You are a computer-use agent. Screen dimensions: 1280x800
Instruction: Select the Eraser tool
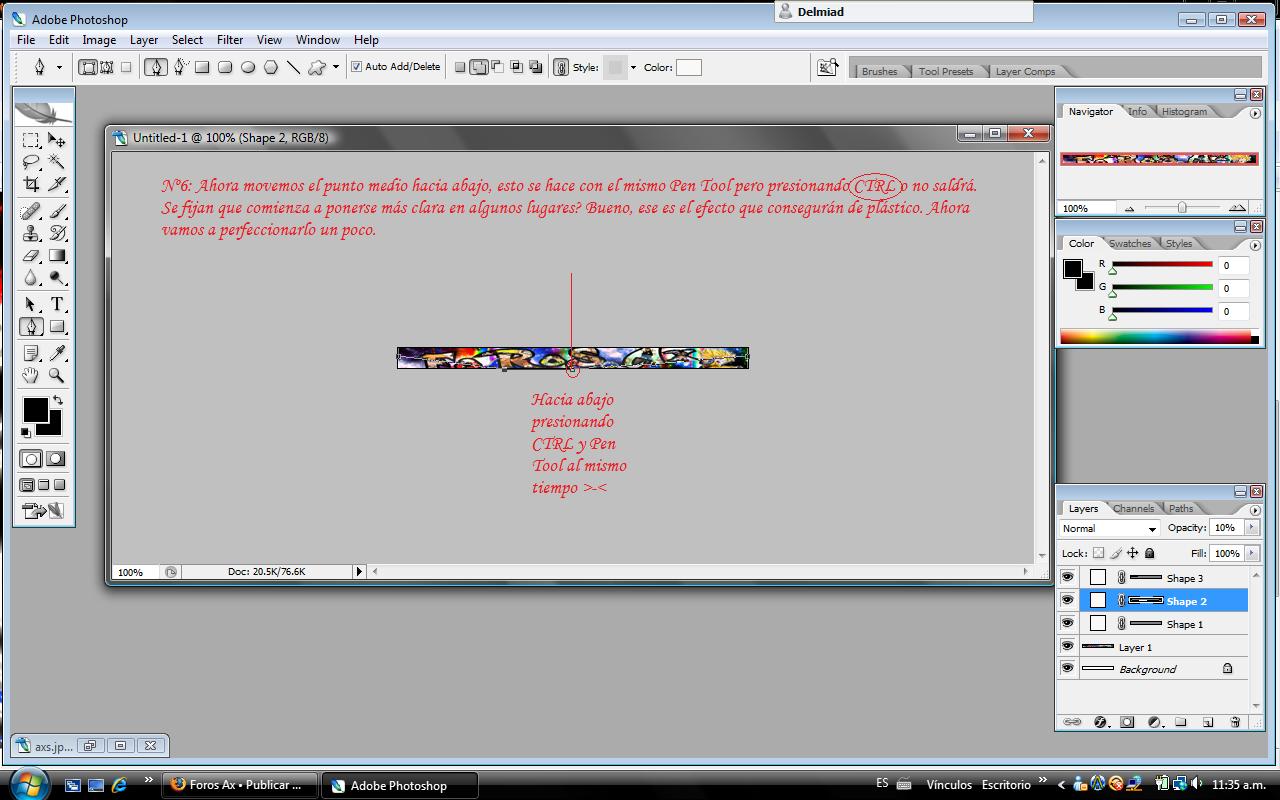(31, 255)
